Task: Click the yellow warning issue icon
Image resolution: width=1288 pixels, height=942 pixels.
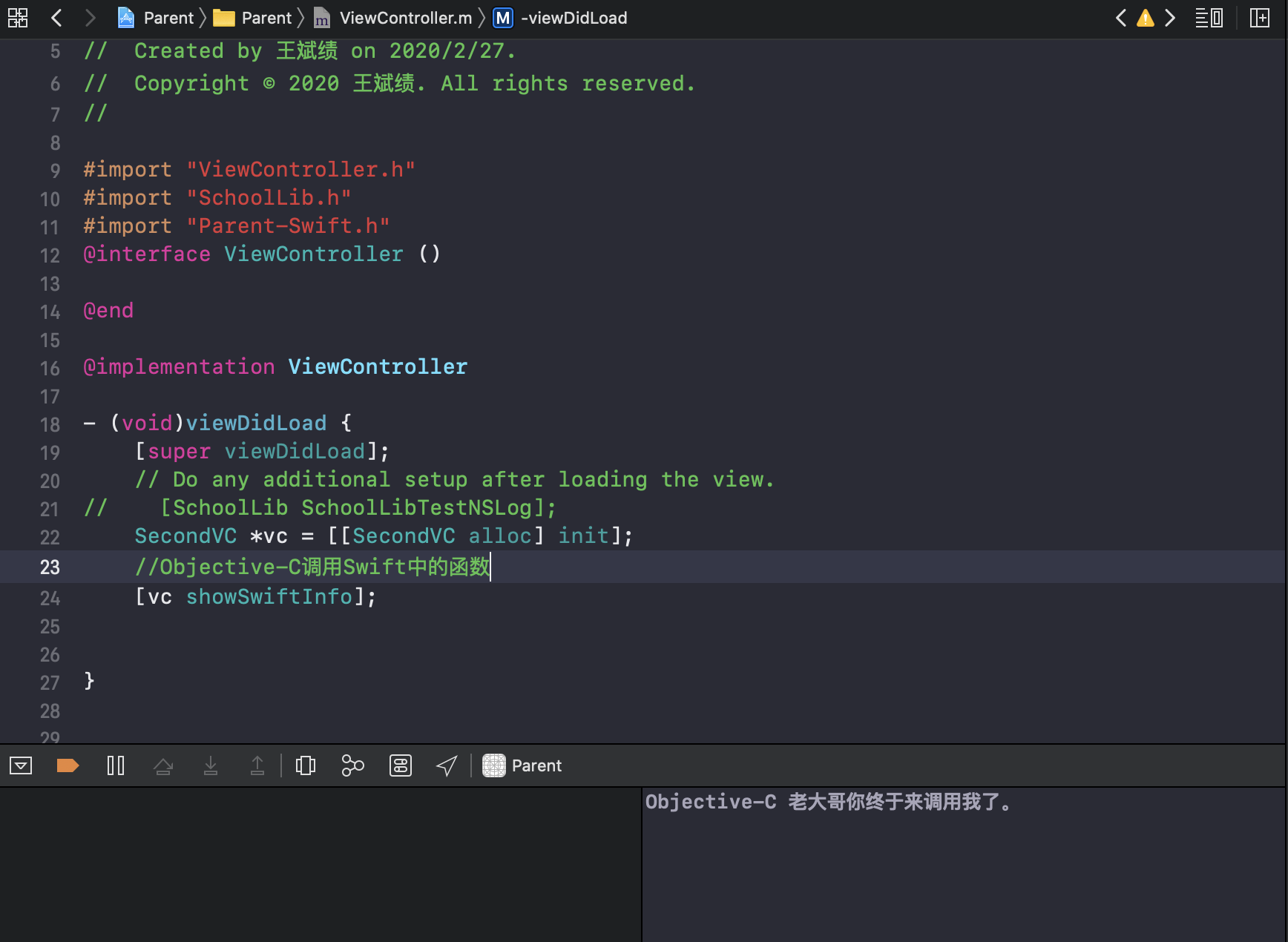Action: point(1146,18)
